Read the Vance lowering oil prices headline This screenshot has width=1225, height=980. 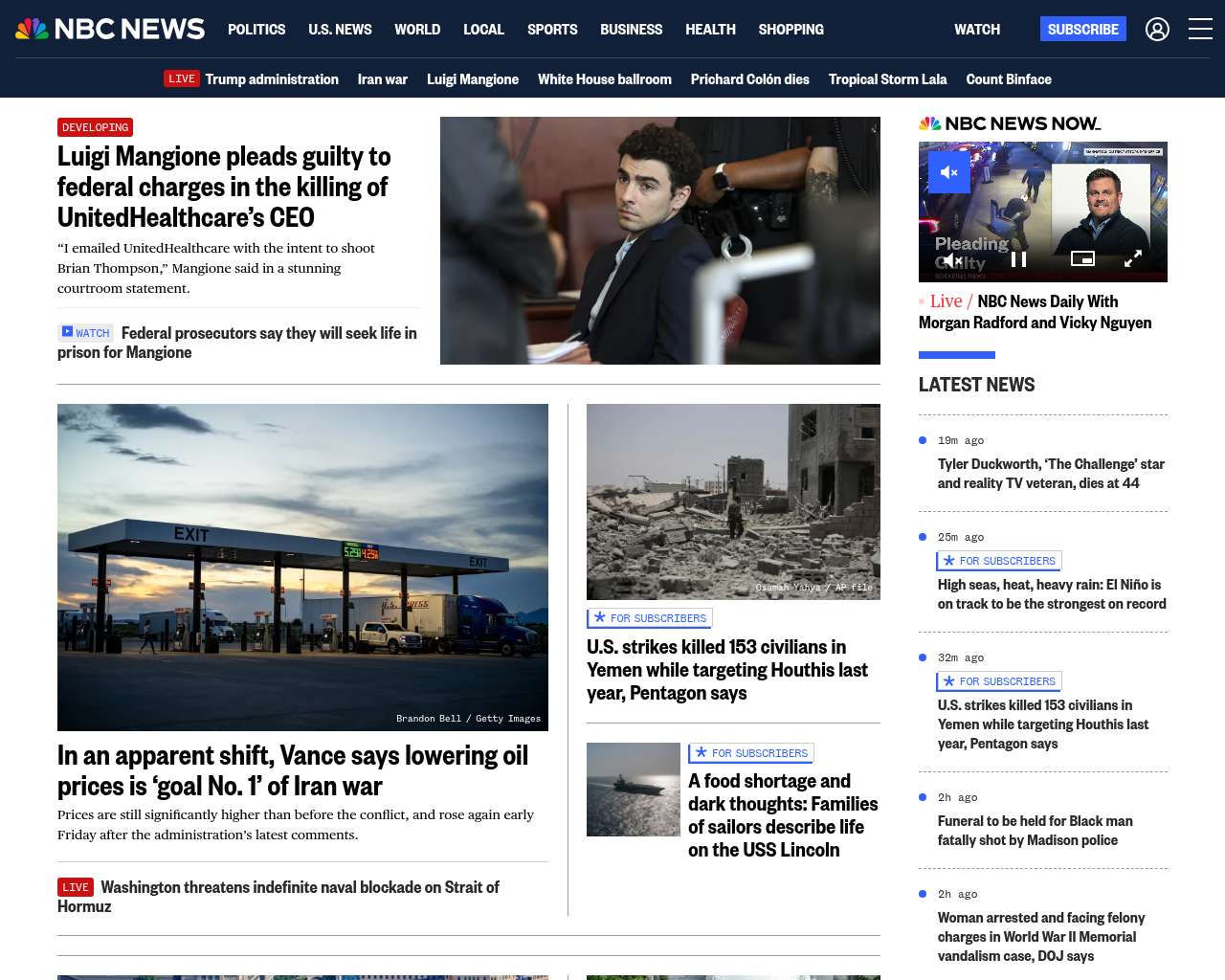click(x=293, y=770)
